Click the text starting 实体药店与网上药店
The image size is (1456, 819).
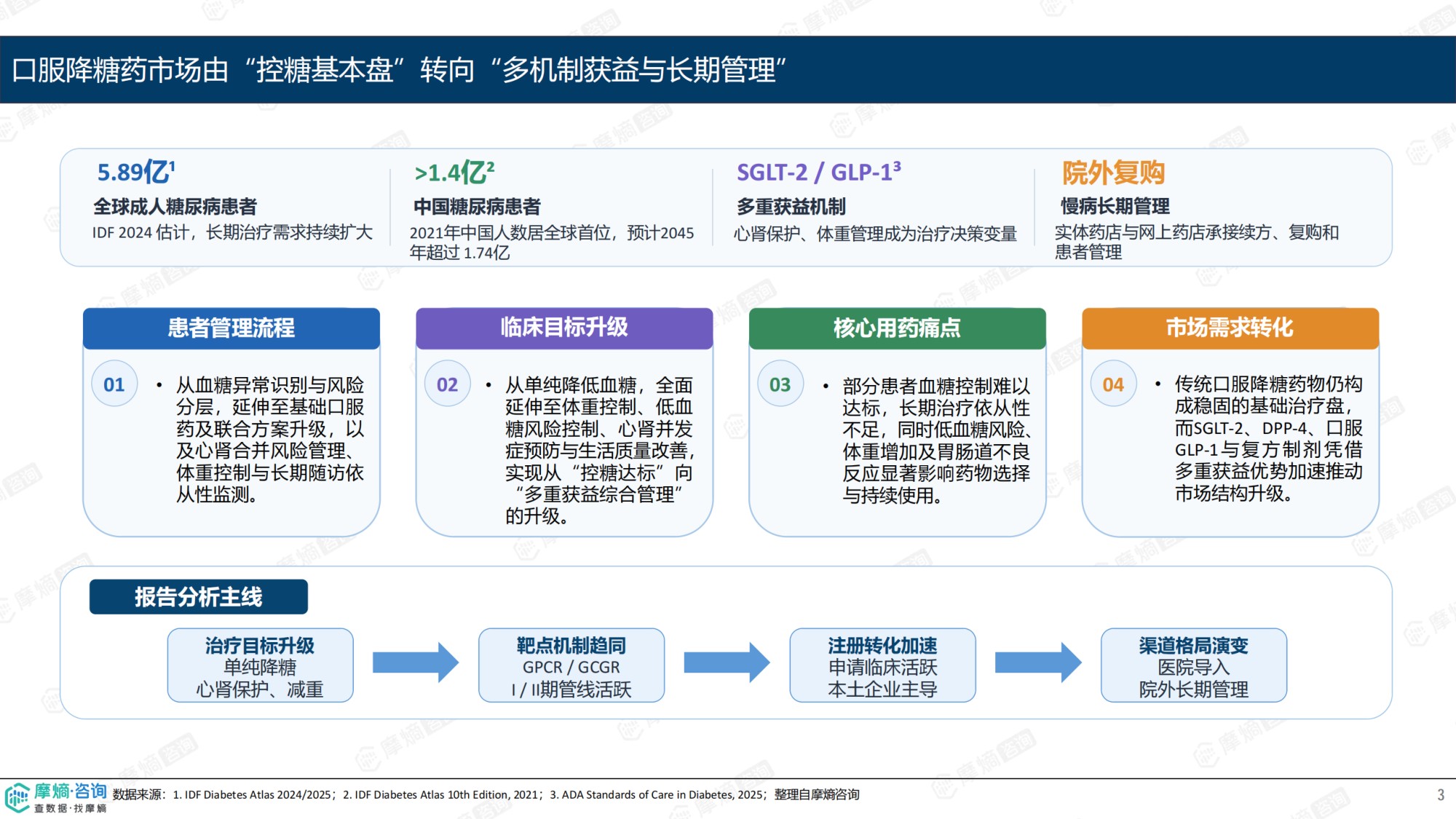click(x=1197, y=242)
